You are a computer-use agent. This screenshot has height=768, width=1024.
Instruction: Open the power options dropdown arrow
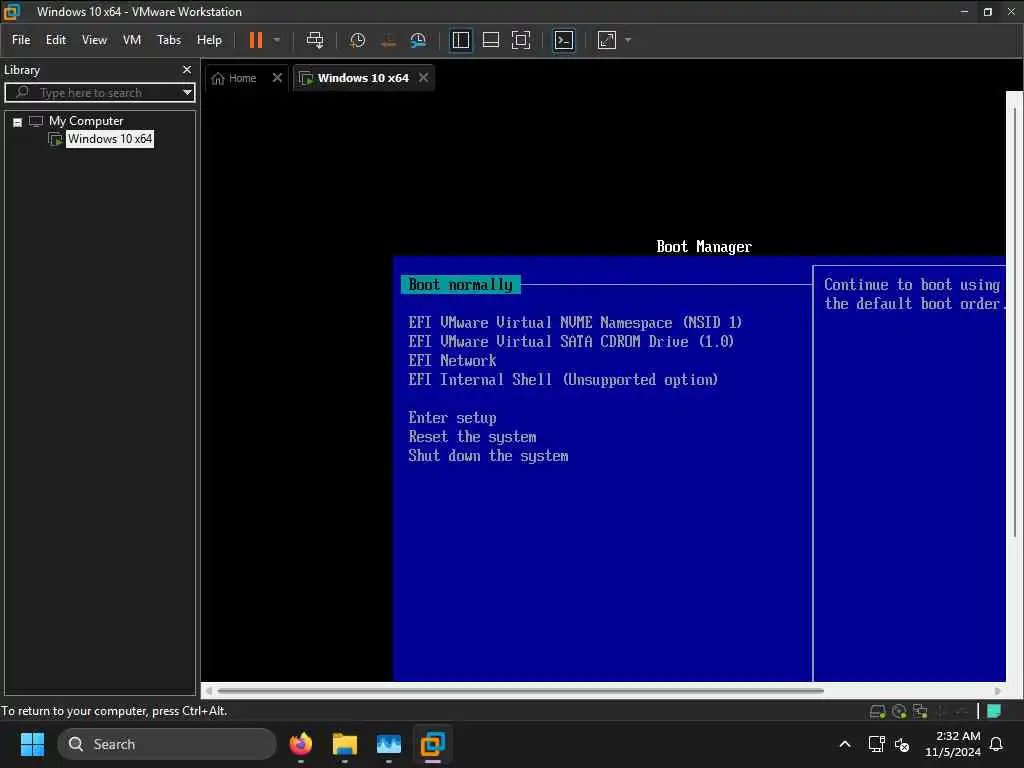[277, 40]
